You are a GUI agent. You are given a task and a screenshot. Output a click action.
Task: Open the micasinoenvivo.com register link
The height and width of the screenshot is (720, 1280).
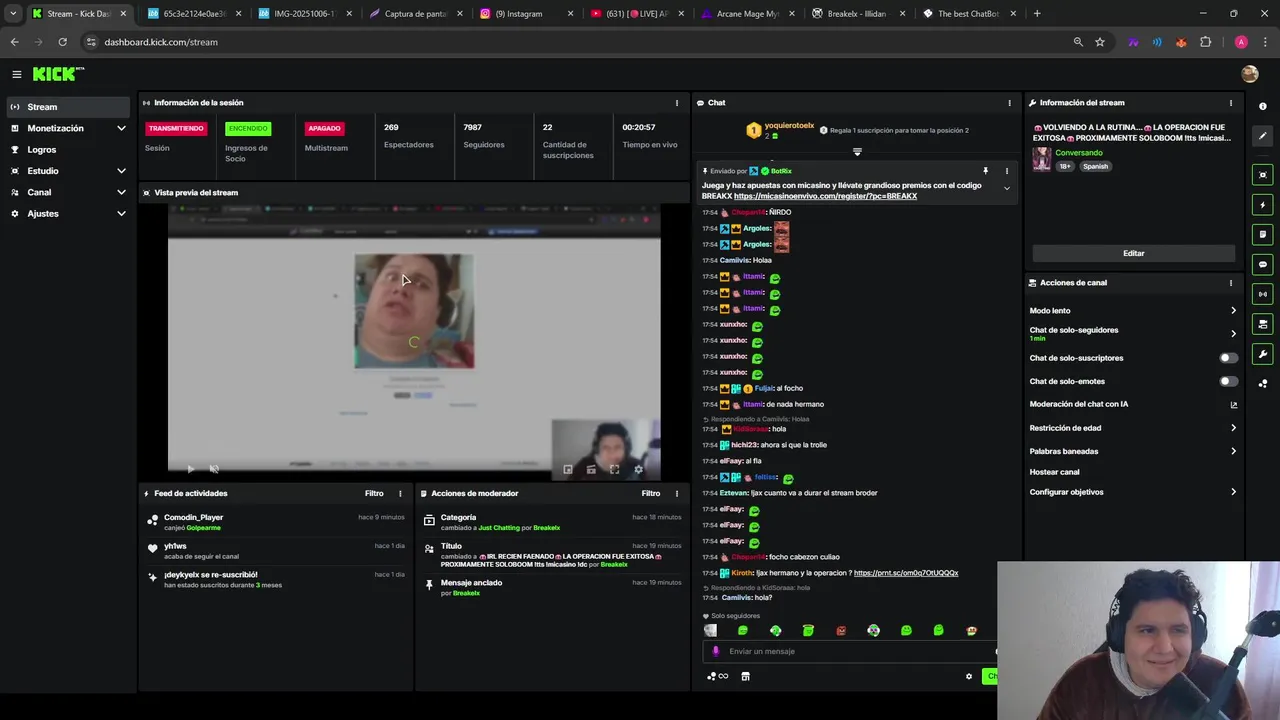825,196
